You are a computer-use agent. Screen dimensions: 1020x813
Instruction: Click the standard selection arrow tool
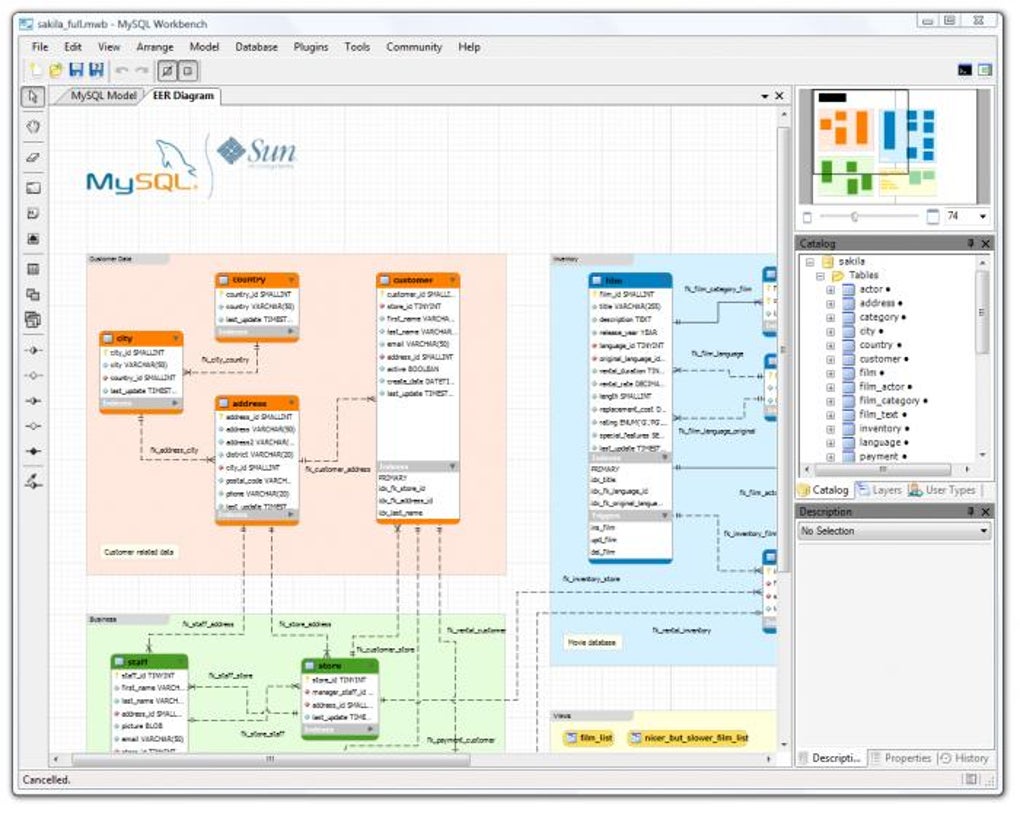tap(32, 95)
